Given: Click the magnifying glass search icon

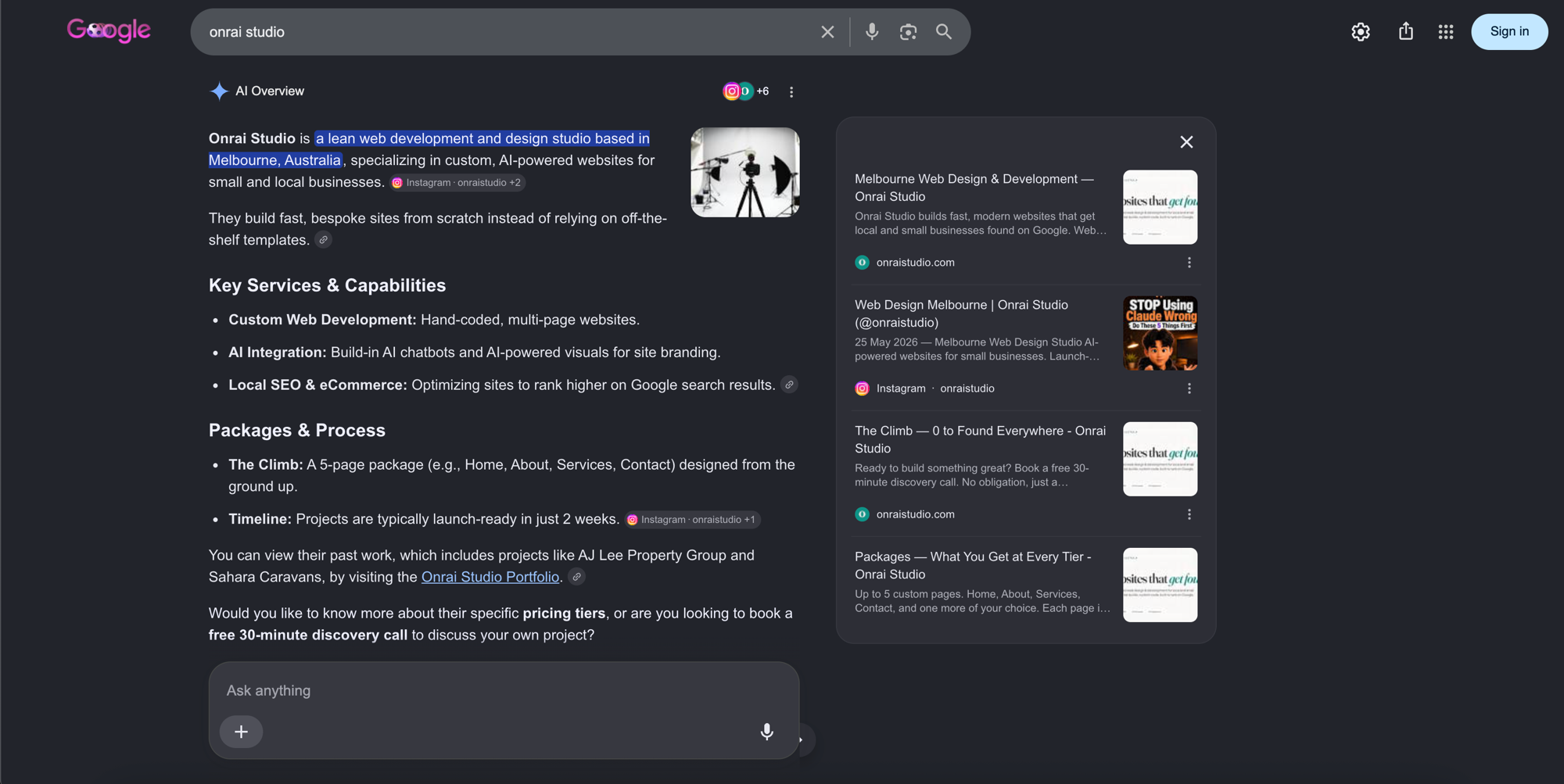Looking at the screenshot, I should [944, 31].
